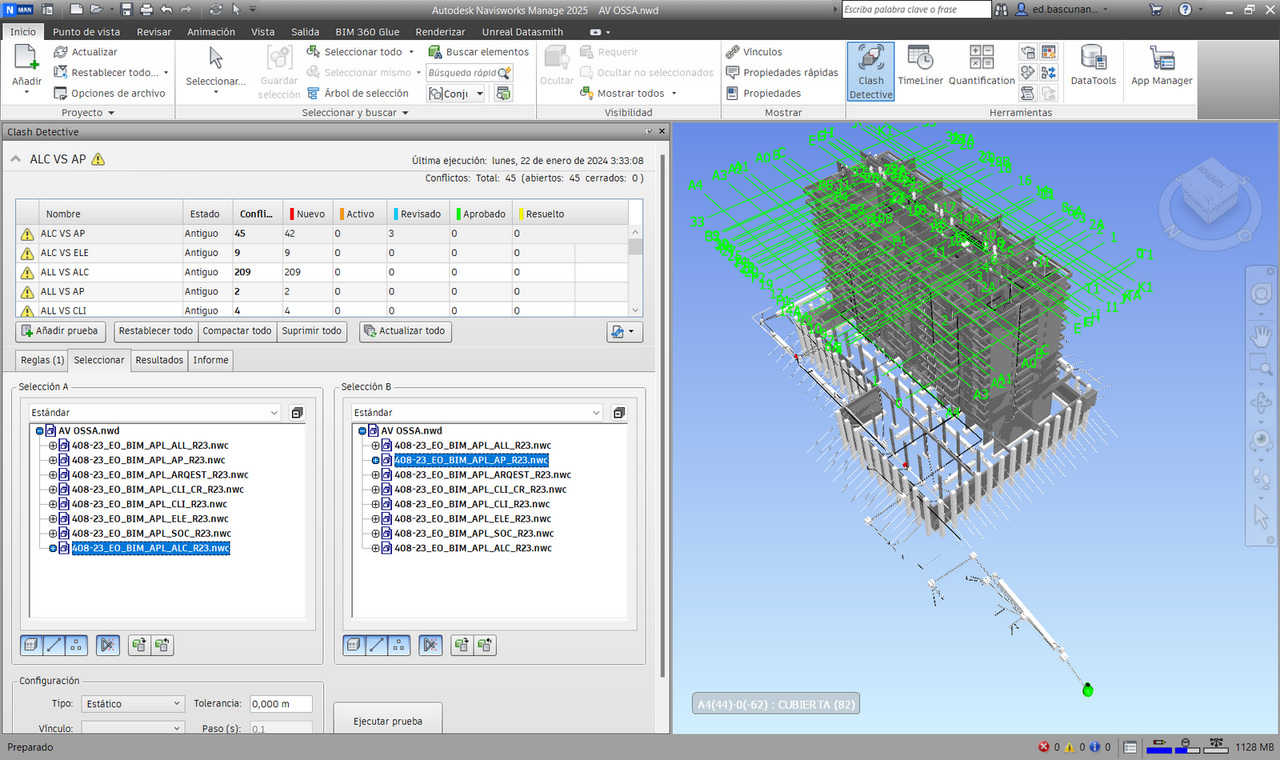Toggle surface geometry in Selección A
The height and width of the screenshot is (760, 1280).
click(31, 645)
